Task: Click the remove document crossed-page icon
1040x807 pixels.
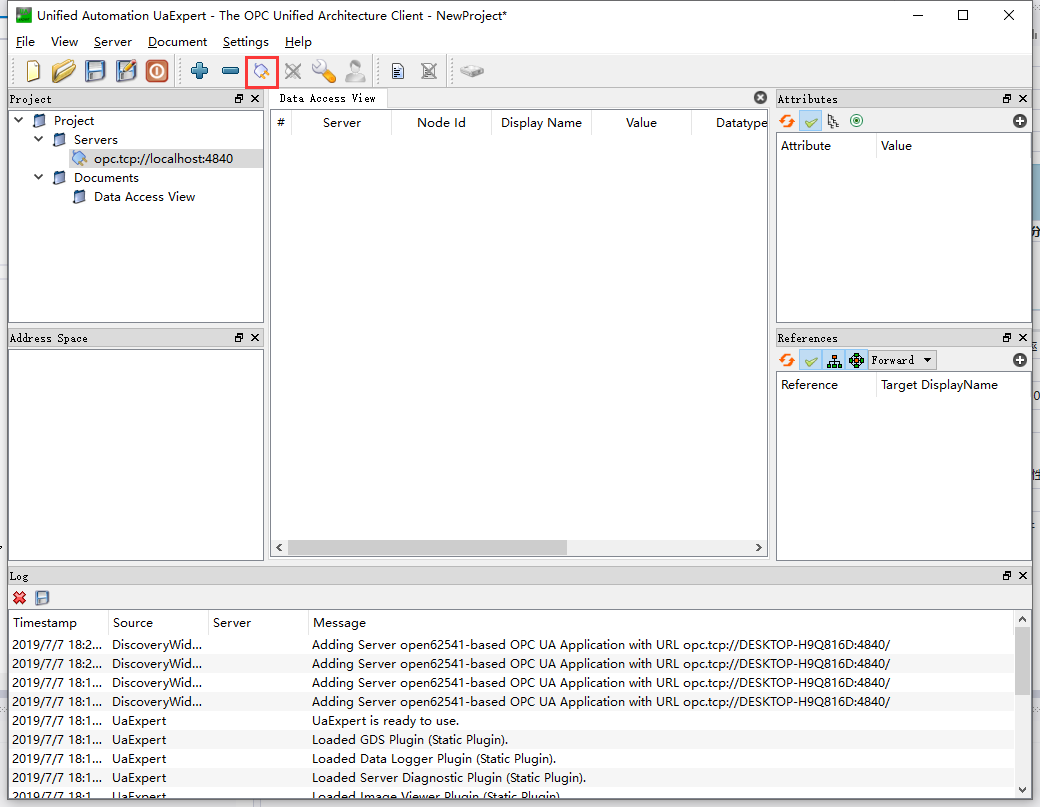Action: (x=429, y=71)
